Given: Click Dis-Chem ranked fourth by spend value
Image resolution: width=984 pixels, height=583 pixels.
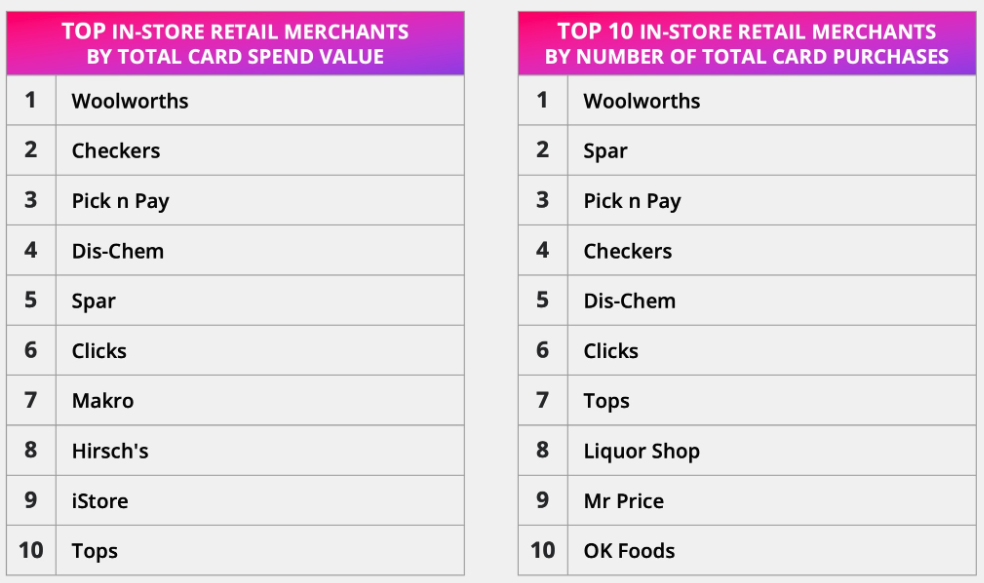Looking at the screenshot, I should 118,251.
